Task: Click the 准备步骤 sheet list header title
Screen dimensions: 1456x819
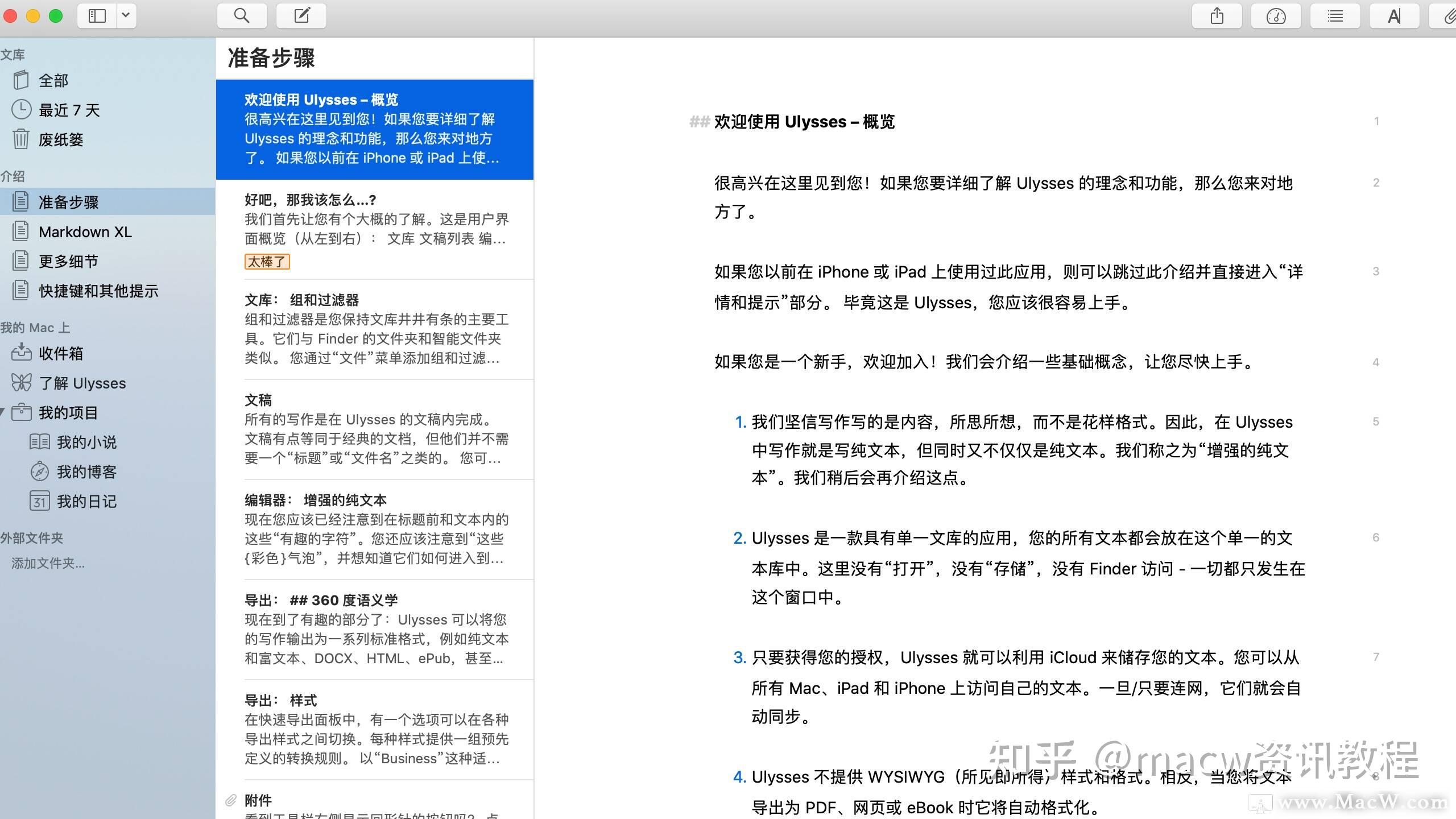Action: pyautogui.click(x=271, y=58)
